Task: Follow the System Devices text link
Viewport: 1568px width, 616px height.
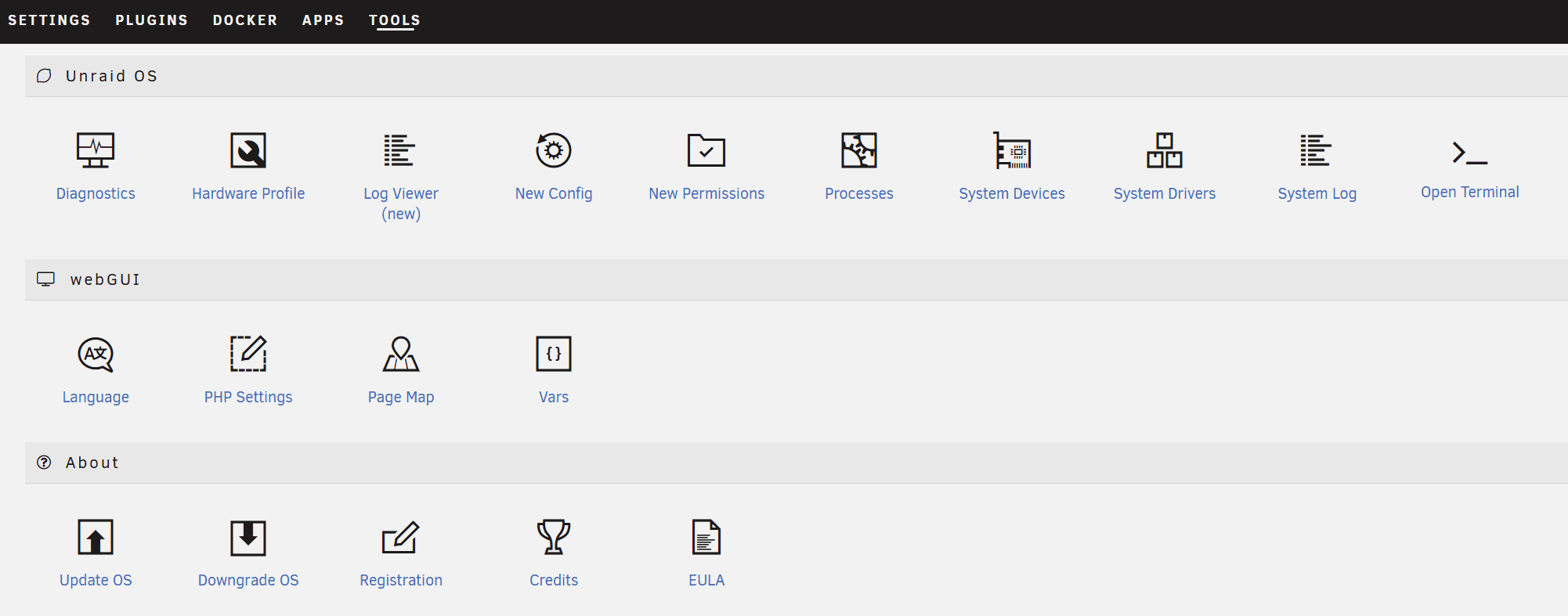Action: point(1012,193)
